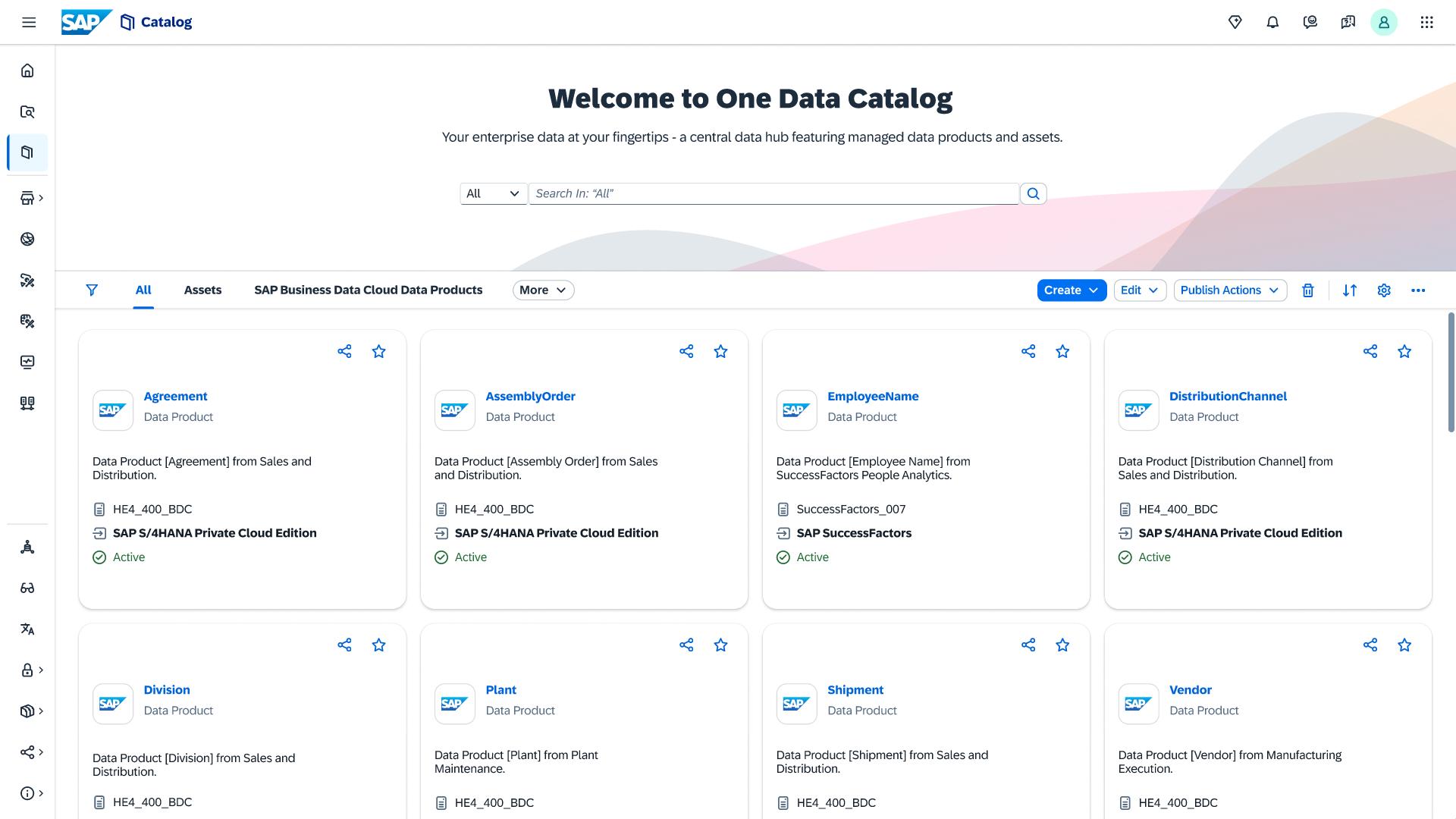Expand the Publish Actions menu
Image resolution: width=1456 pixels, height=819 pixels.
coord(1229,290)
